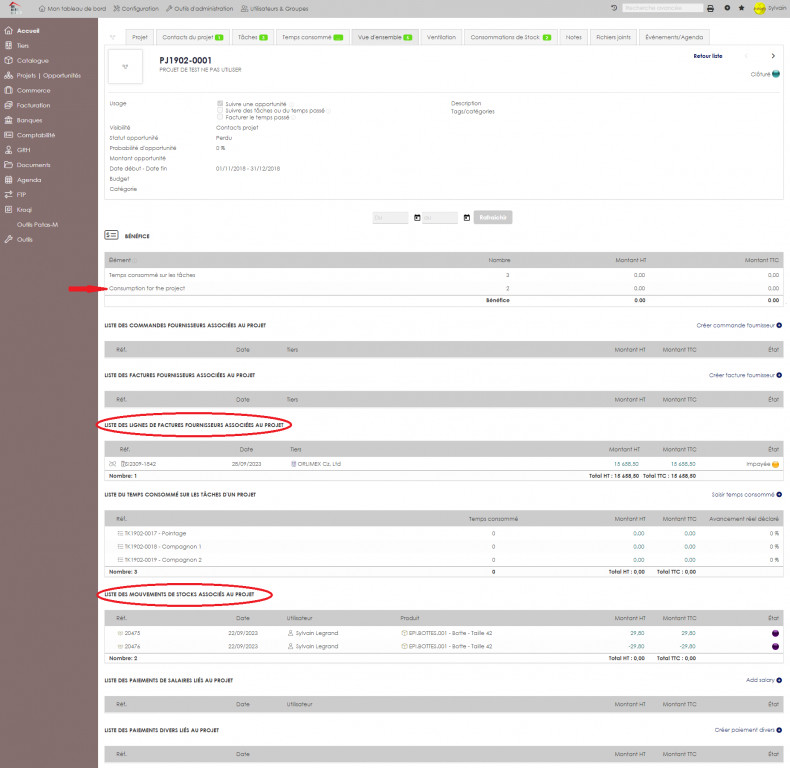Screen dimensions: 790x768
Task: Open the Accueil home icon in sidebar
Action: (8, 31)
